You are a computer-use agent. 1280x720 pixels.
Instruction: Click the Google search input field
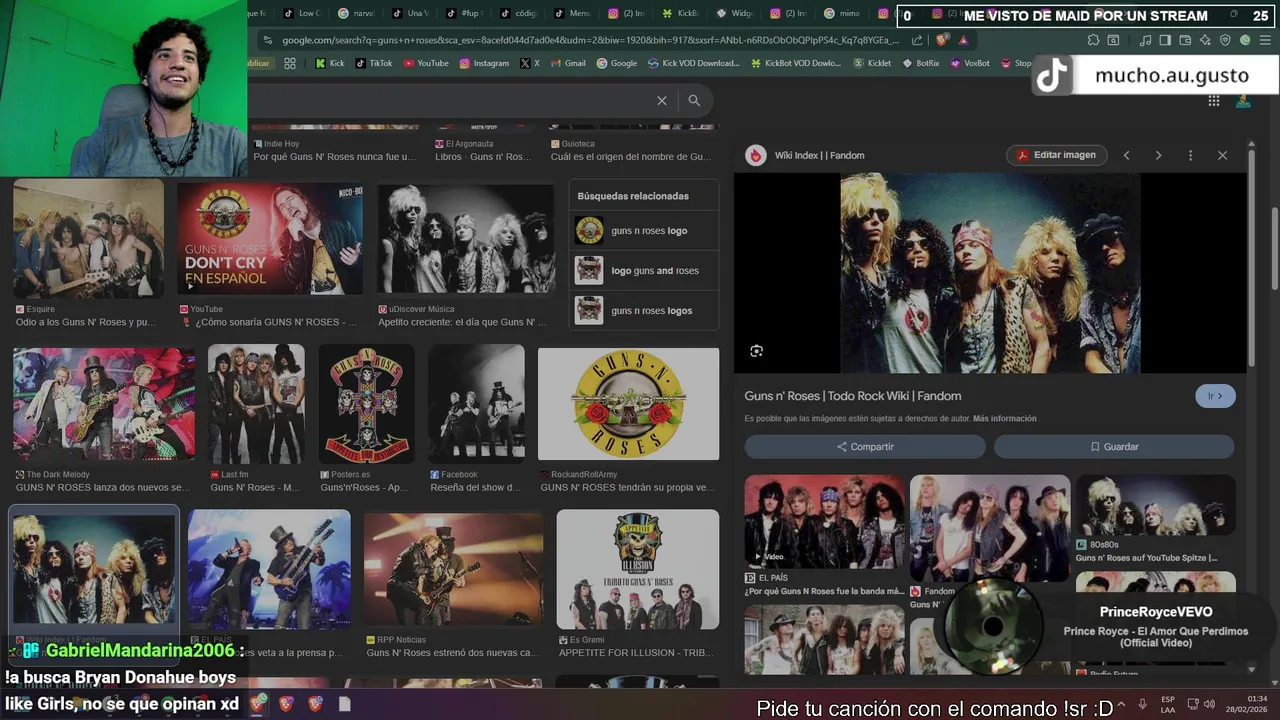(x=450, y=101)
